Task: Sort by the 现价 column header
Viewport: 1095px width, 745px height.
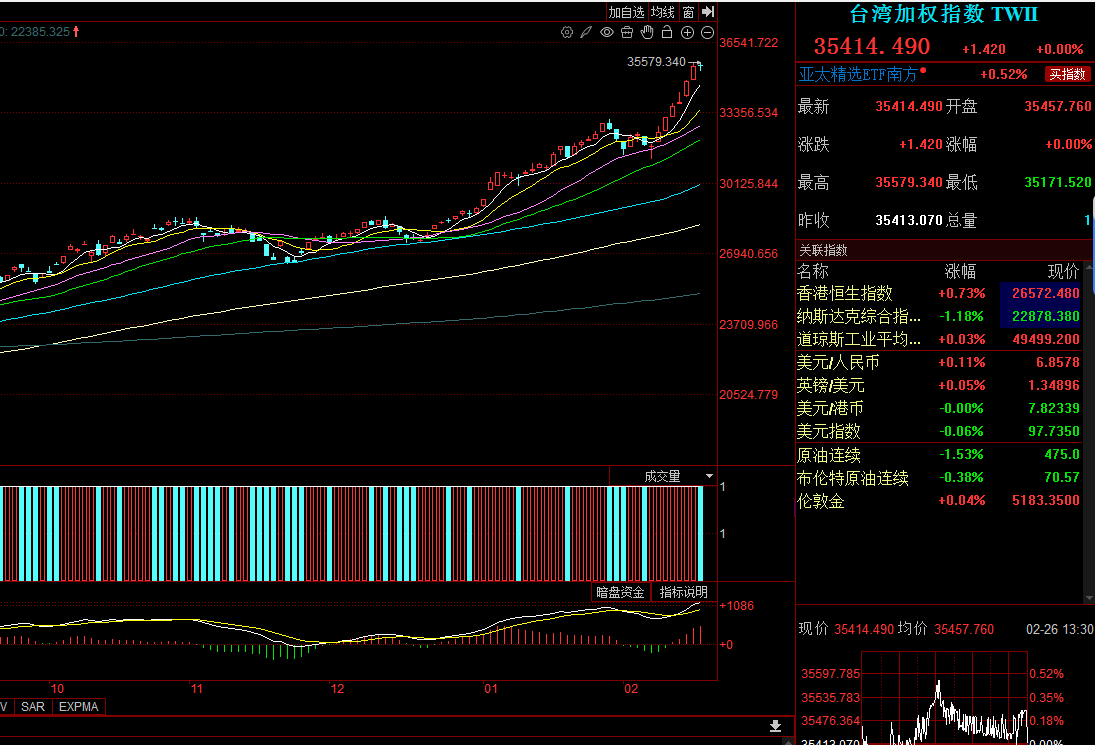Action: (1064, 272)
